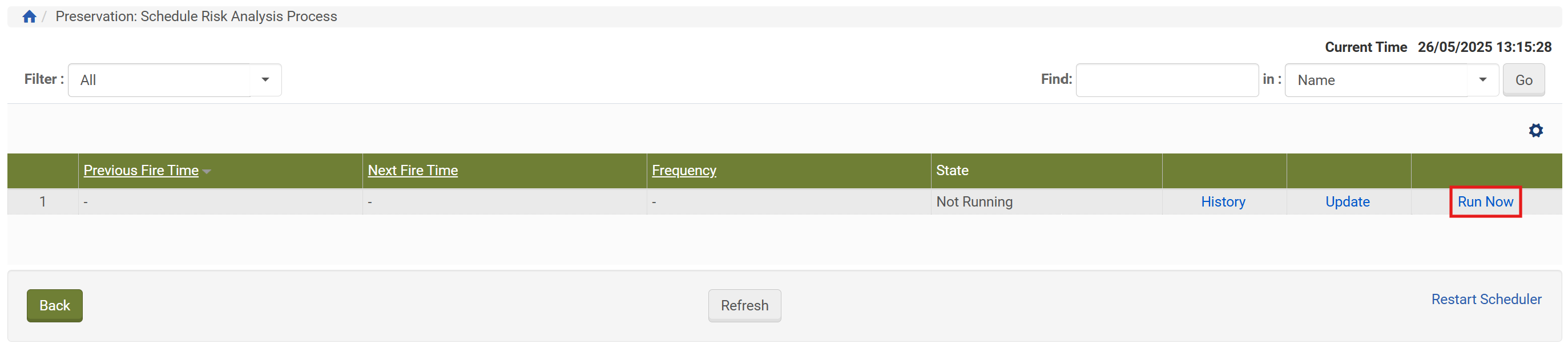Click the Schedule Risk Analysis Process breadcrumb
1568x364 pixels.
coord(196,17)
